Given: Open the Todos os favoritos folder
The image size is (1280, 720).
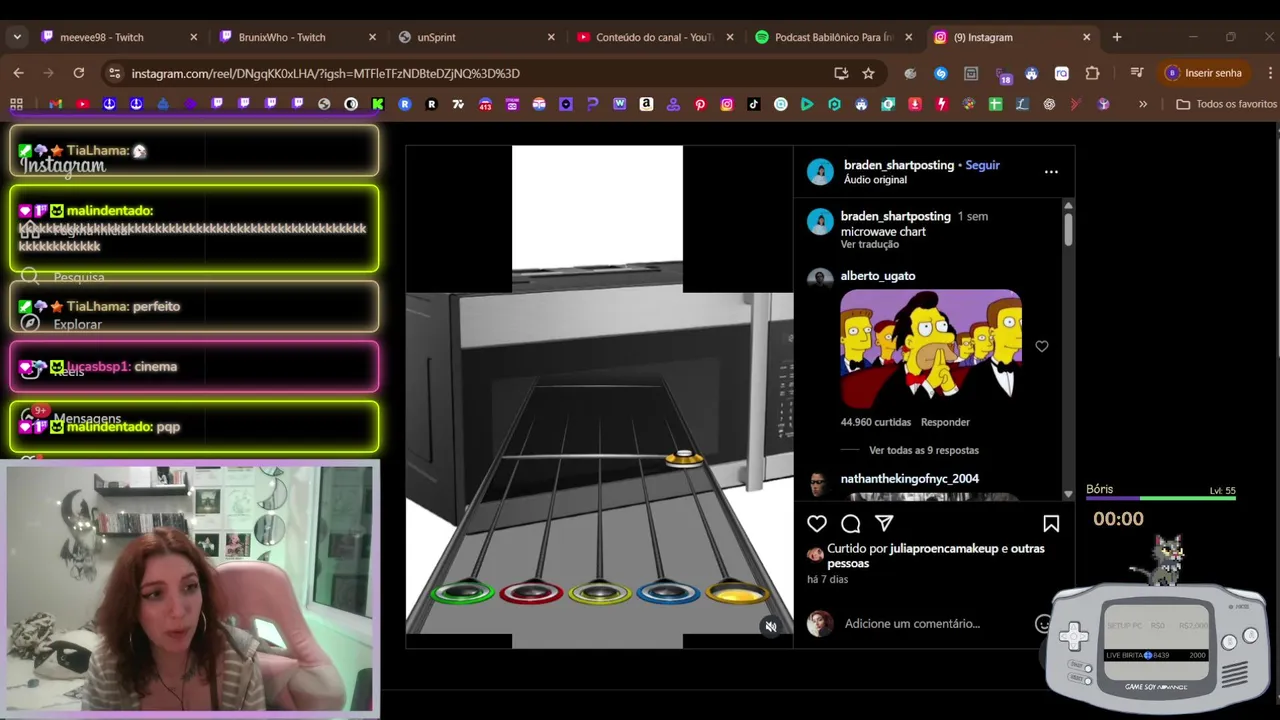Looking at the screenshot, I should click(x=1227, y=104).
